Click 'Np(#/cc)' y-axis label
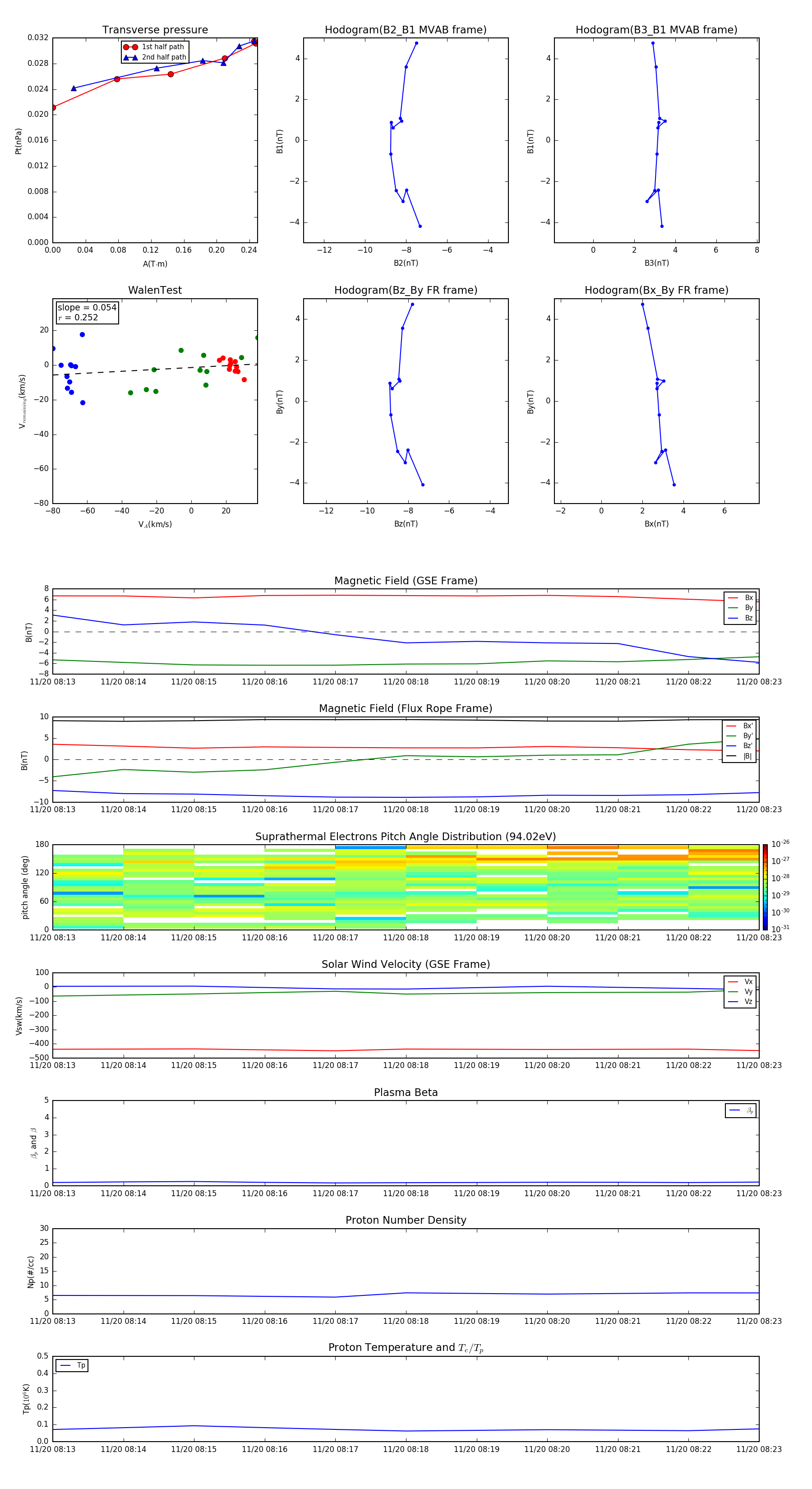Image resolution: width=812 pixels, height=1489 pixels. pyautogui.click(x=31, y=1272)
